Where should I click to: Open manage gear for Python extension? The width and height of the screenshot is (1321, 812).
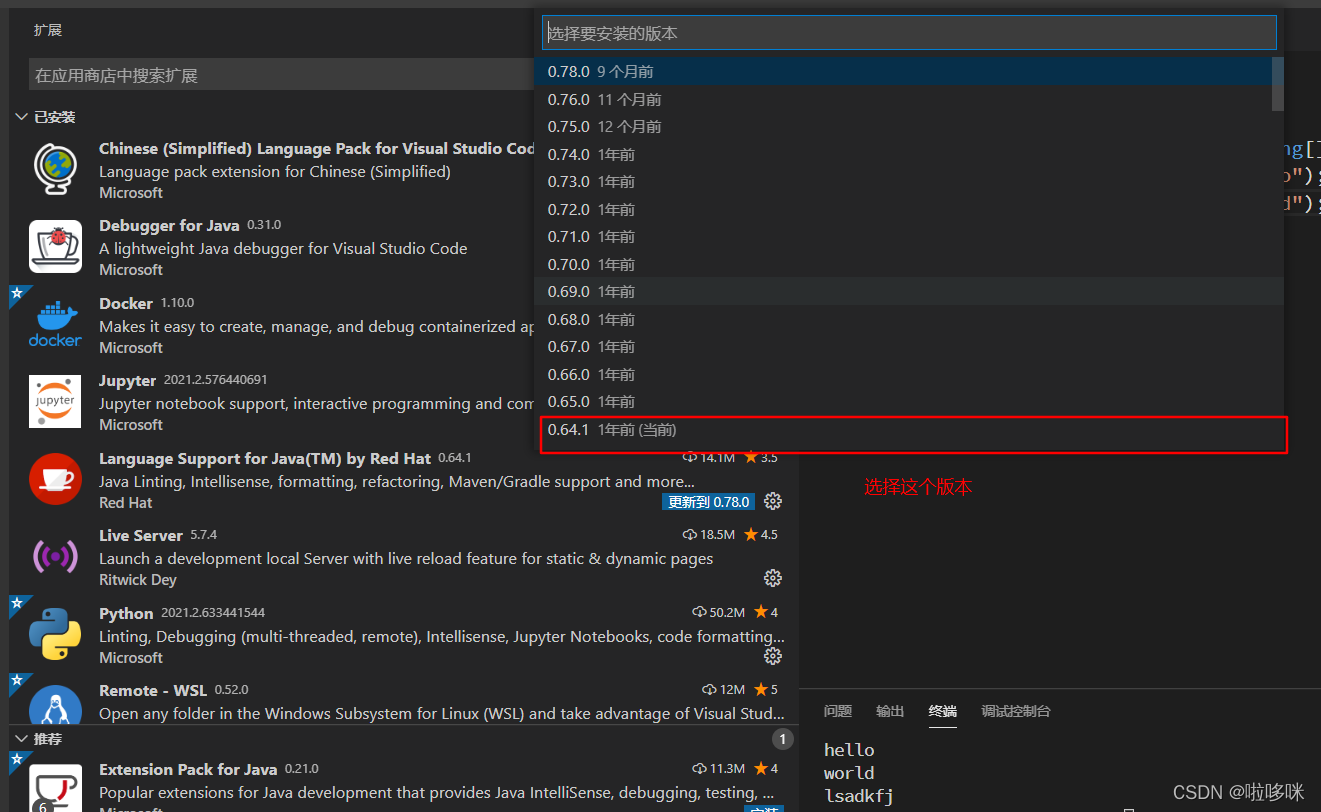(772, 656)
